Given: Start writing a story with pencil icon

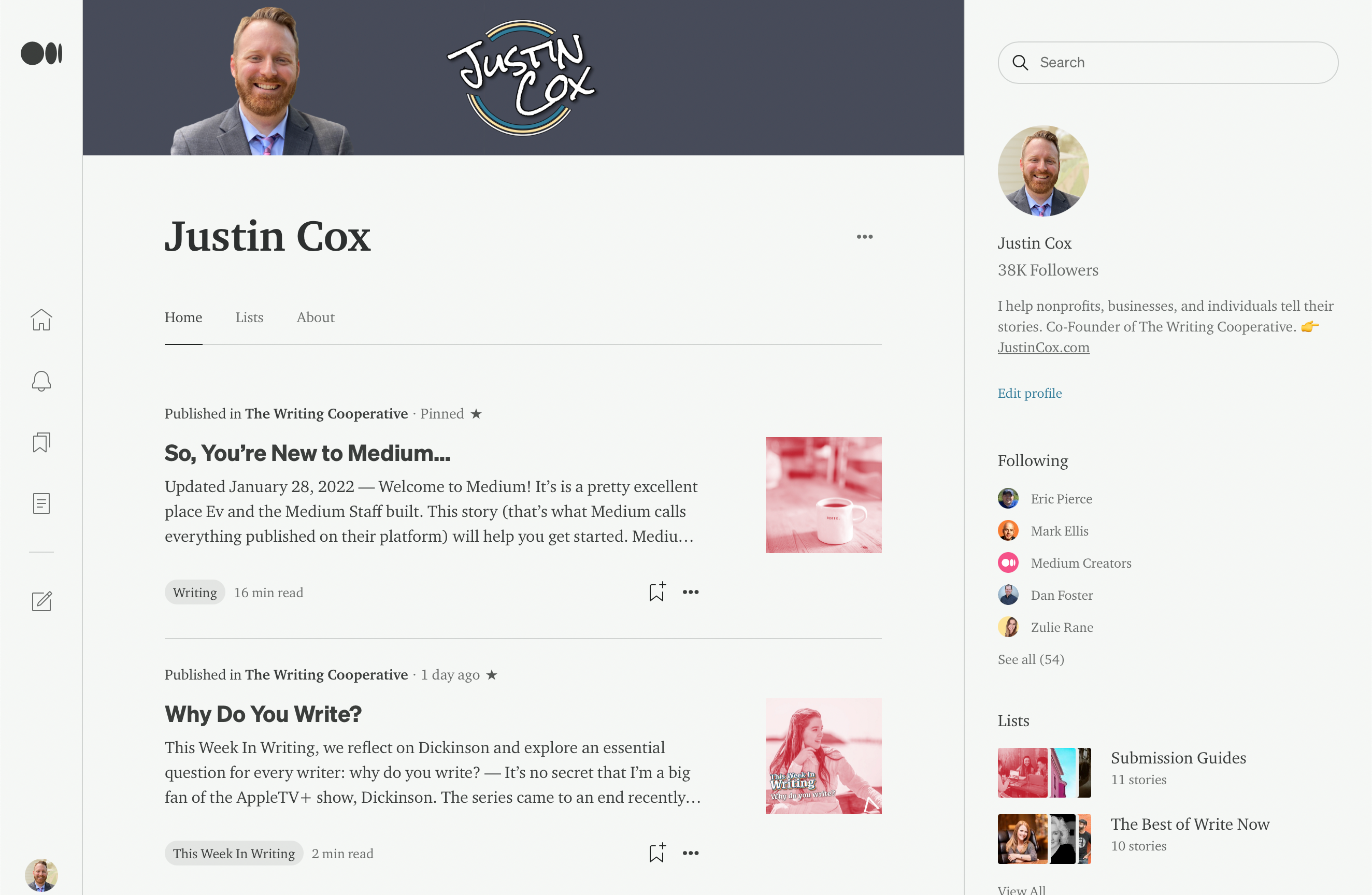Looking at the screenshot, I should (x=41, y=601).
